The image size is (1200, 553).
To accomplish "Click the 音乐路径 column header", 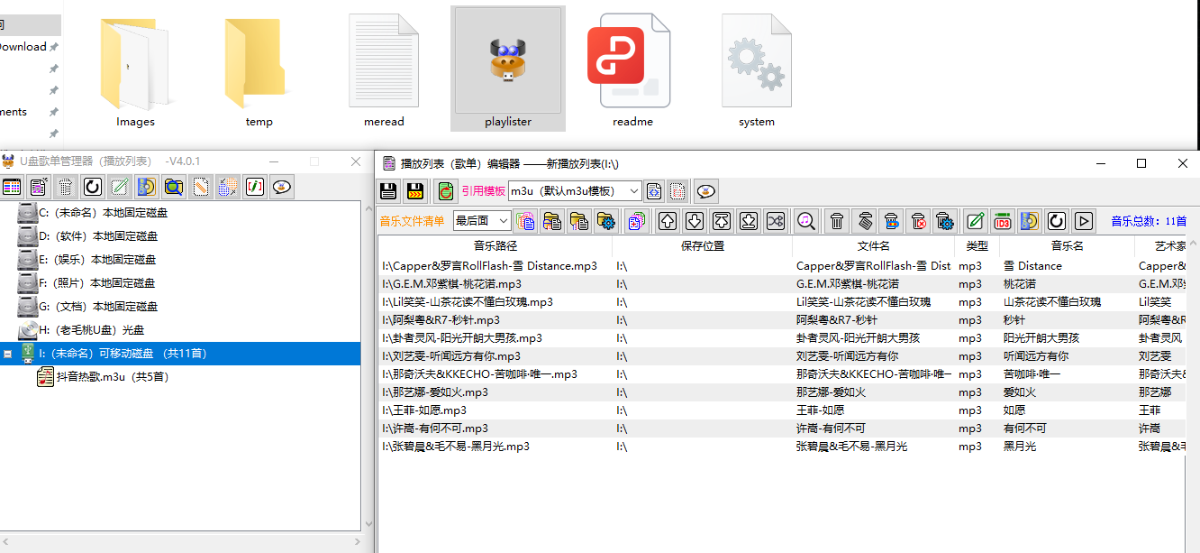I will tap(495, 245).
